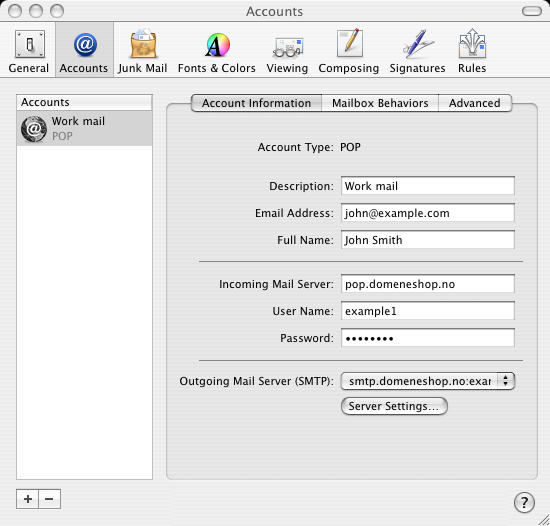Viewport: 550px width, 526px height.
Task: Add a new account with plus button
Action: (x=28, y=499)
